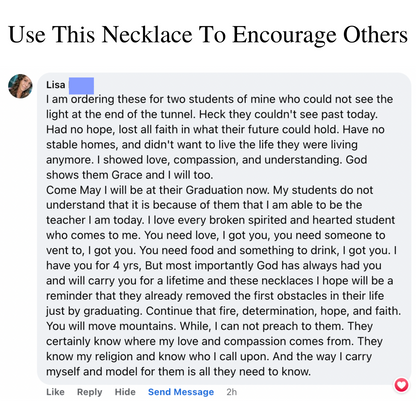Screen dimensions: 416x416
Task: Click the word 'Grace' in the comment
Action: [128, 175]
